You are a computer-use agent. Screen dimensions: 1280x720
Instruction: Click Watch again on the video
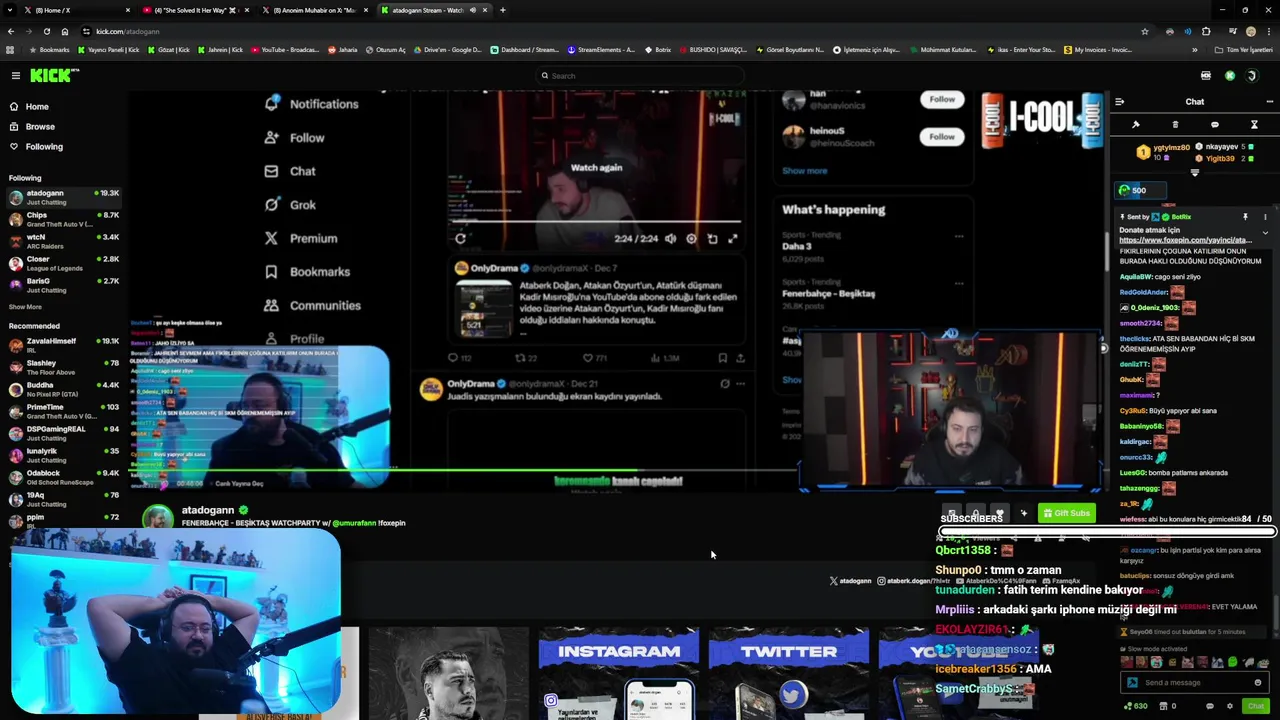[x=596, y=167]
